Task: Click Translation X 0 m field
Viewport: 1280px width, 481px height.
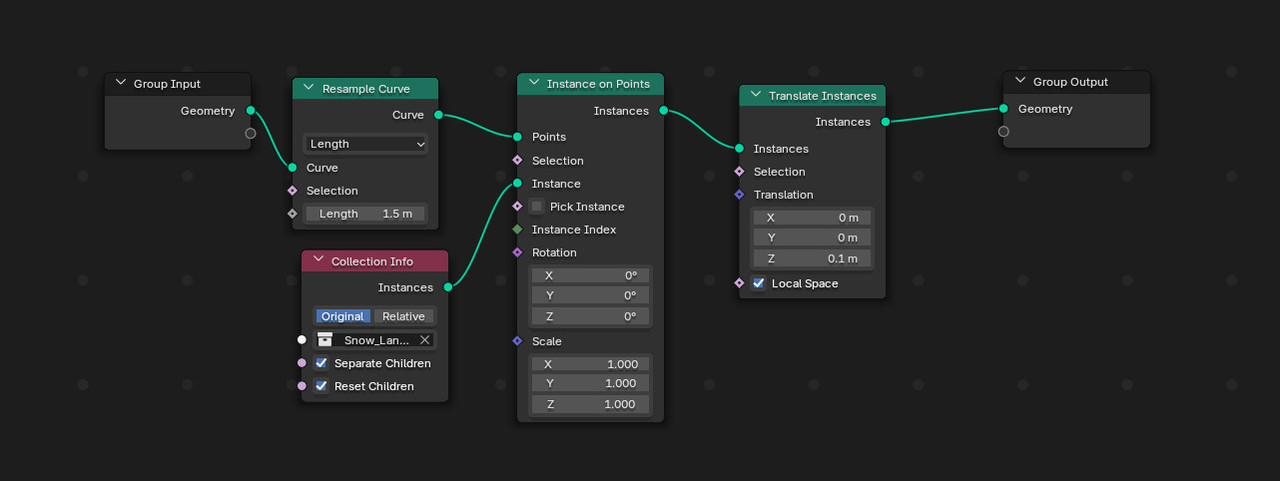Action: coord(812,218)
